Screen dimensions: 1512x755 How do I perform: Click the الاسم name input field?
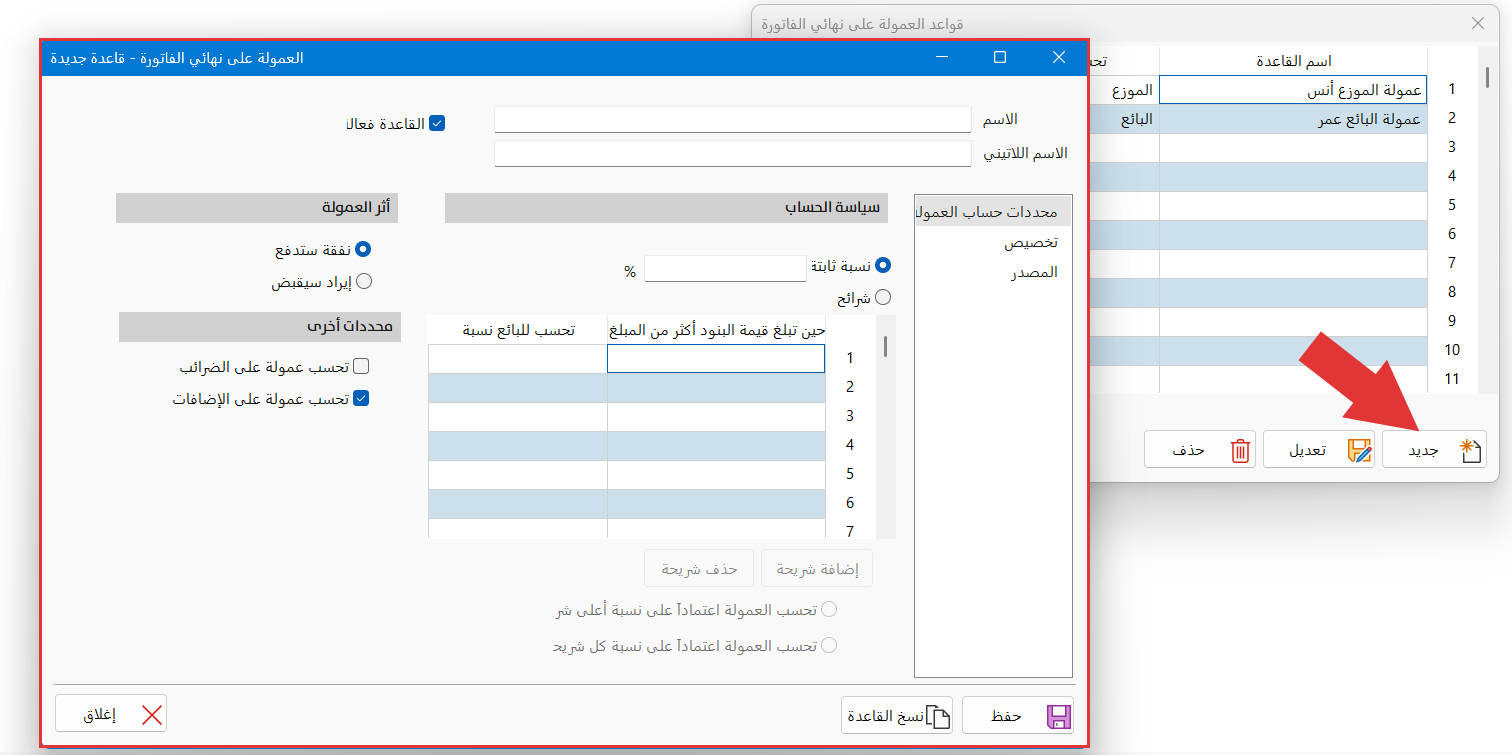coord(733,120)
